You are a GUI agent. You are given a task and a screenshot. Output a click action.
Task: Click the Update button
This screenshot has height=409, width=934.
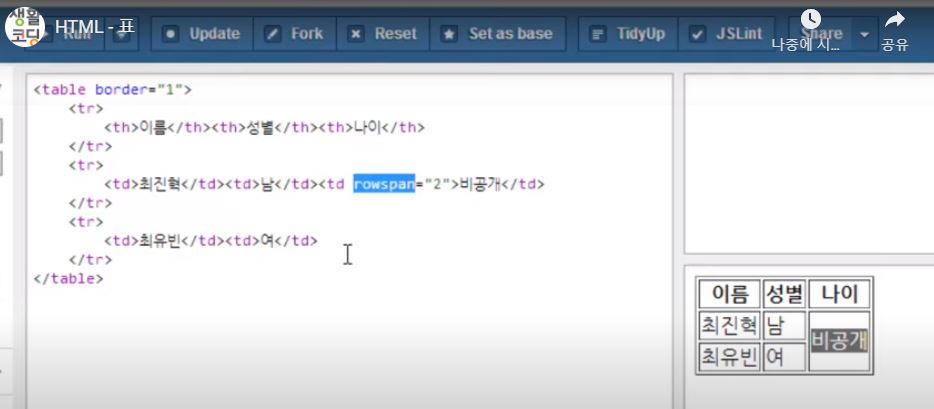point(202,34)
